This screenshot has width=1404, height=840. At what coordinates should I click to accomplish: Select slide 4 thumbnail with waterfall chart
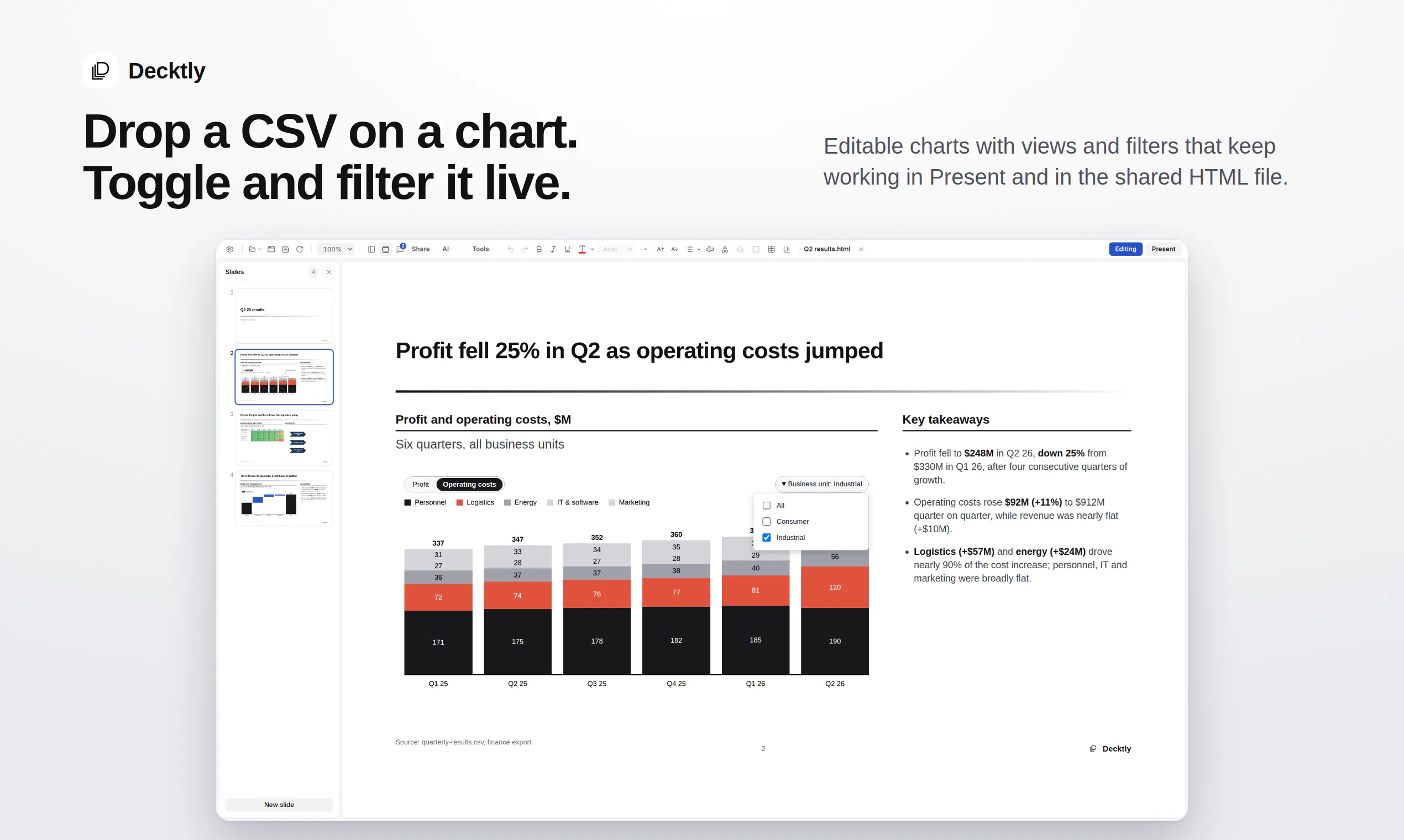pyautogui.click(x=284, y=498)
